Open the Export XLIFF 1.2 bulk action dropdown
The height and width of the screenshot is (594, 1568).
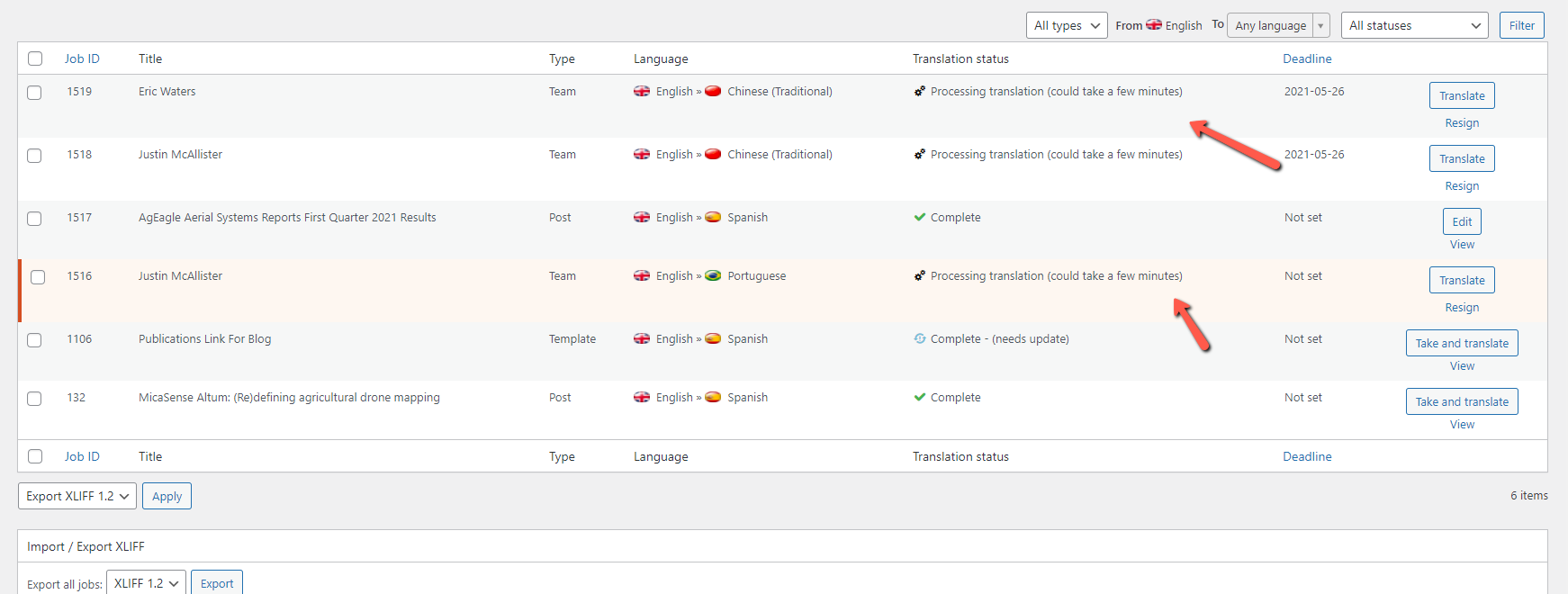coord(77,496)
